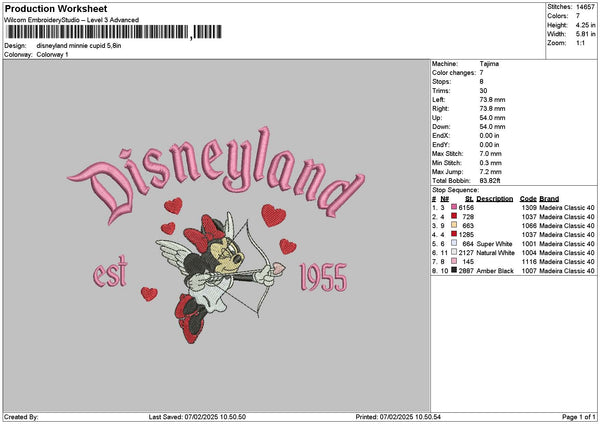Click the red swatch beside 1285 stitches
This screenshot has height=424, width=600.
tap(454, 234)
